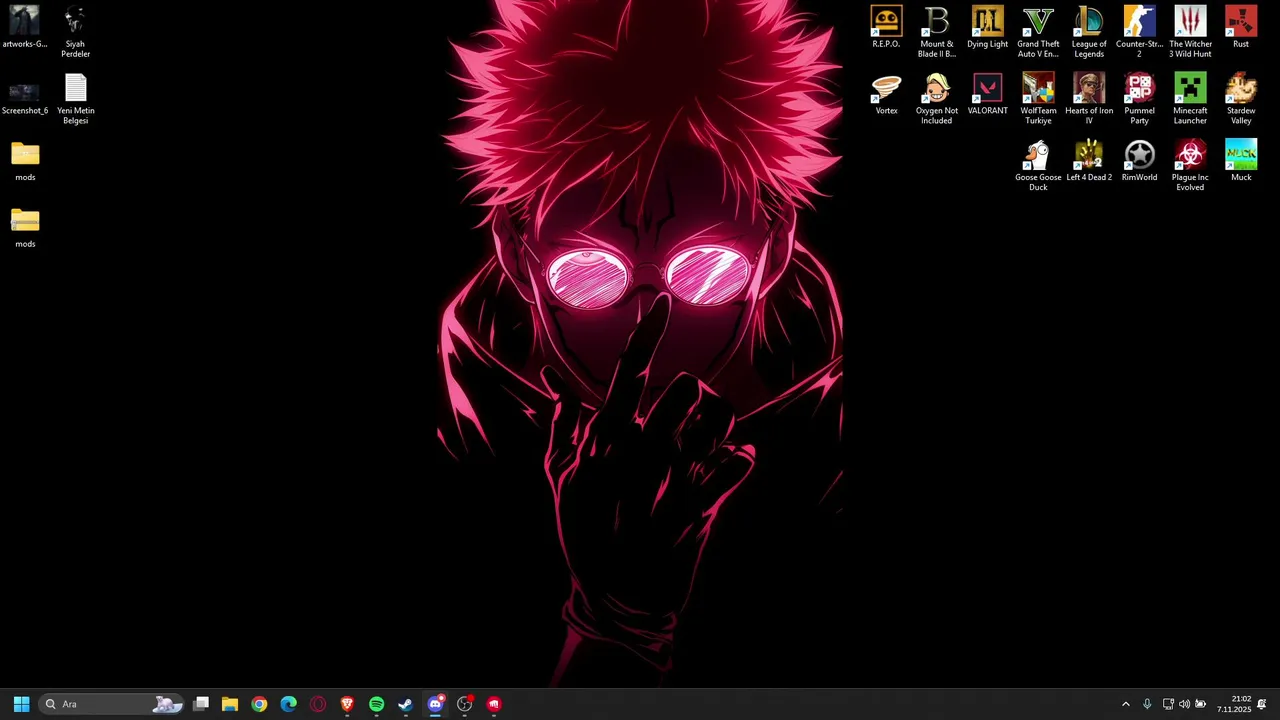Open Microsoft Edge from the taskbar
The width and height of the screenshot is (1280, 720).
289,704
